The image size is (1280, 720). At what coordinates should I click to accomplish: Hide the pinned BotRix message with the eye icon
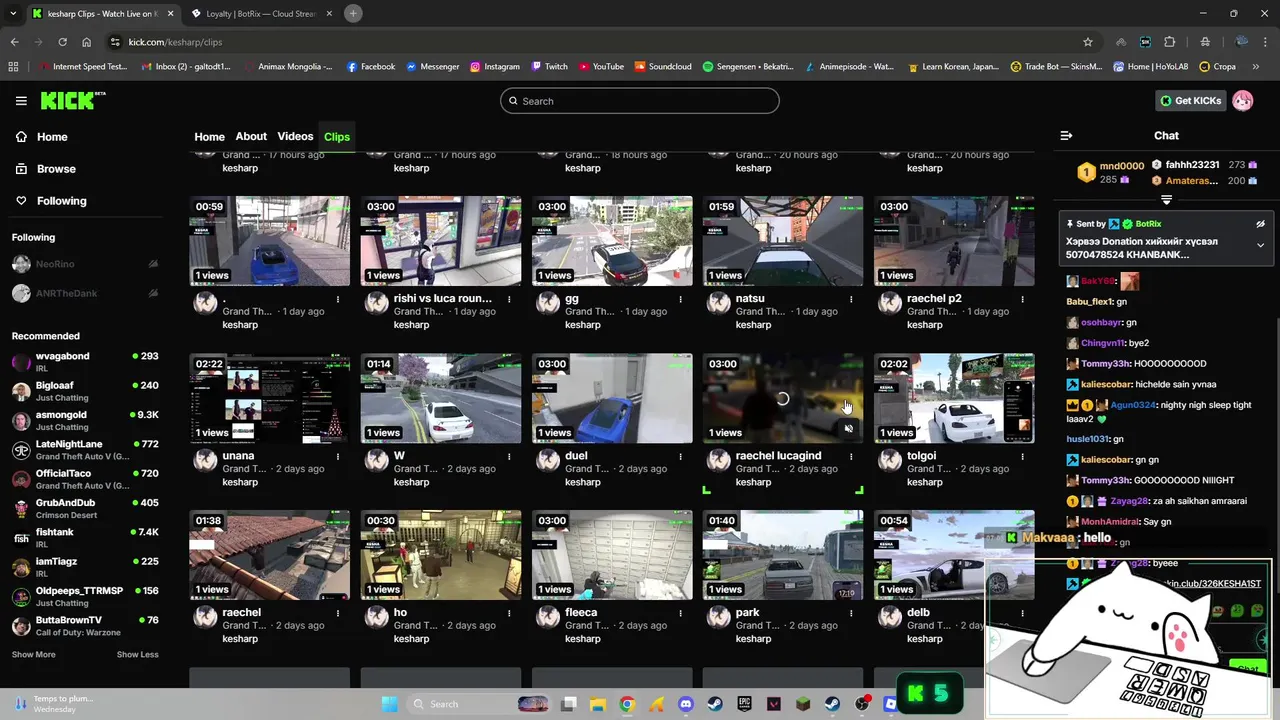[1260, 224]
